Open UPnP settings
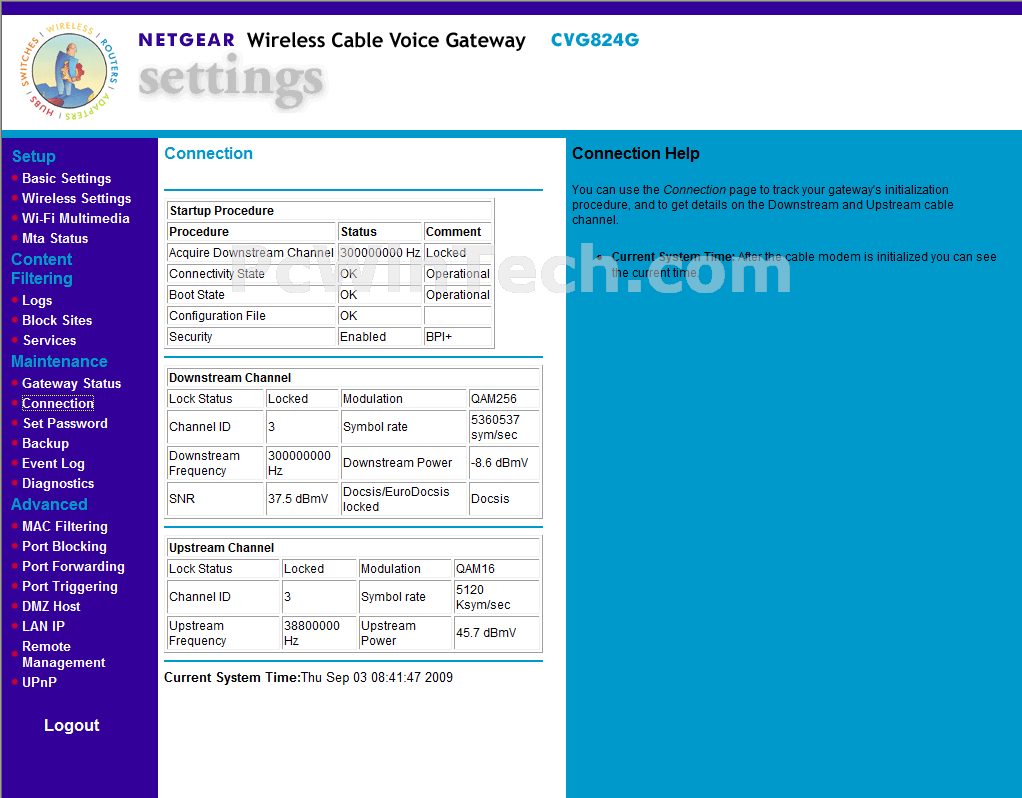This screenshot has height=798, width=1022. (40, 683)
